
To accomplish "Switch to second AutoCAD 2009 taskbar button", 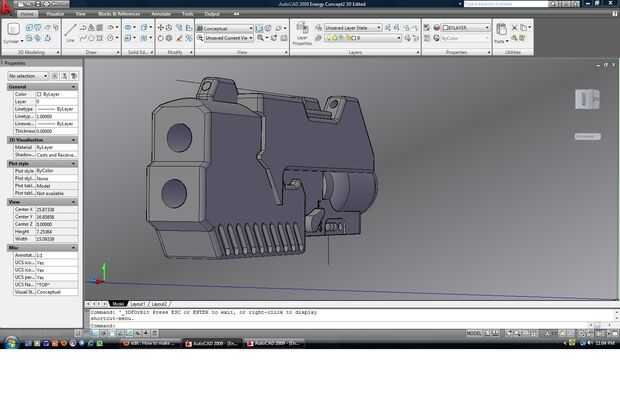I will (274, 343).
